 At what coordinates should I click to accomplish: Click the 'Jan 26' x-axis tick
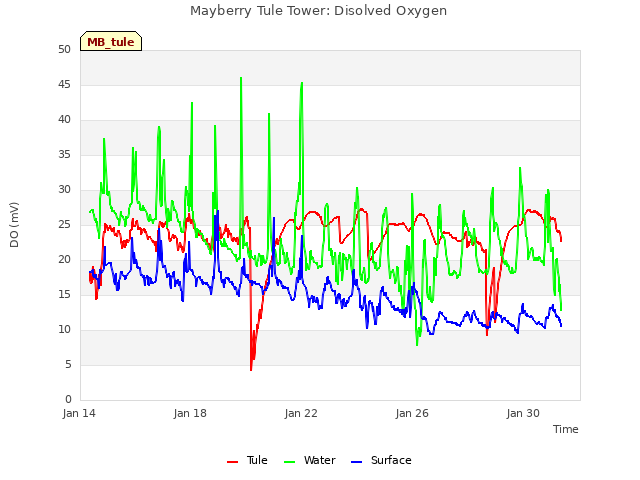[x=412, y=413]
